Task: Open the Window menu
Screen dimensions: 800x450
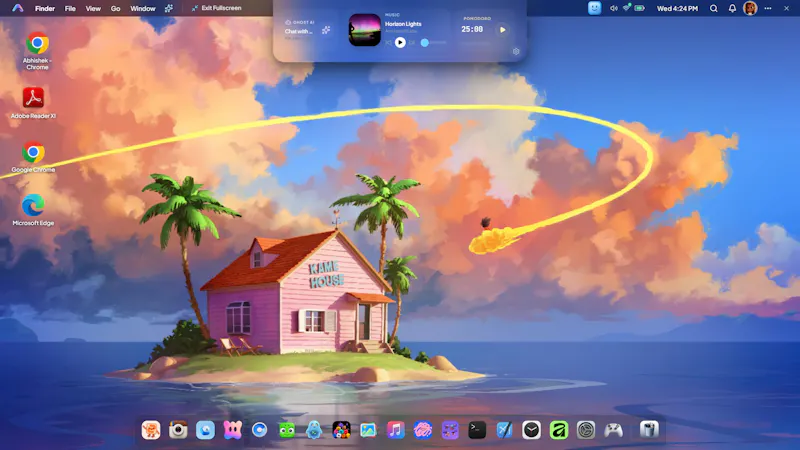Action: coord(142,8)
